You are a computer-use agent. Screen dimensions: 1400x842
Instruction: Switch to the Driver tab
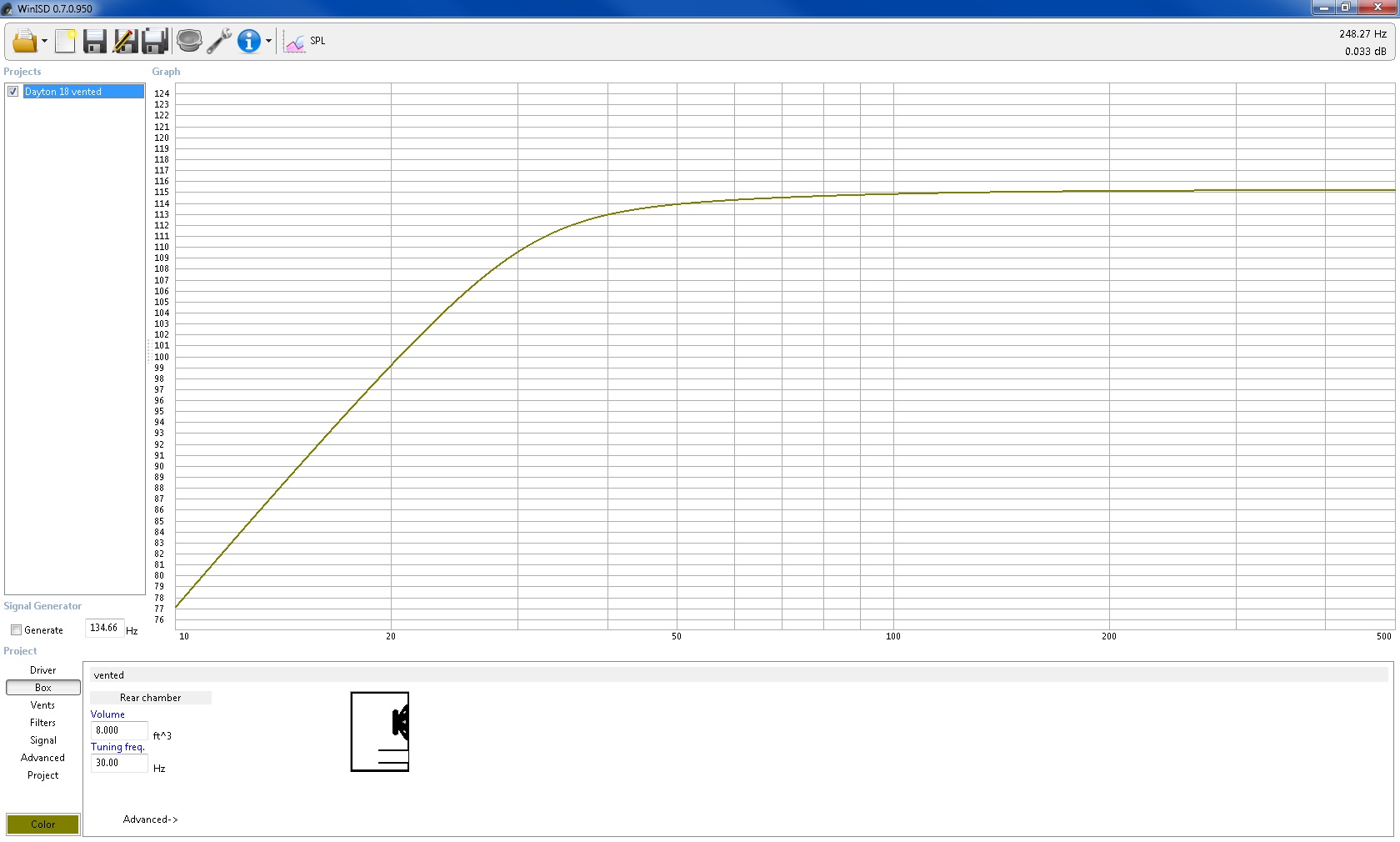[43, 670]
